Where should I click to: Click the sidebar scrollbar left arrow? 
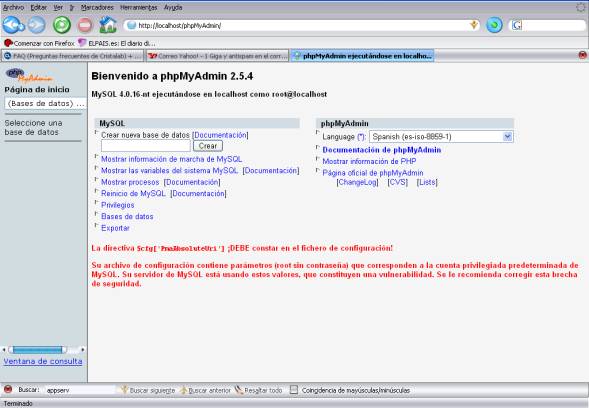coord(4,350)
